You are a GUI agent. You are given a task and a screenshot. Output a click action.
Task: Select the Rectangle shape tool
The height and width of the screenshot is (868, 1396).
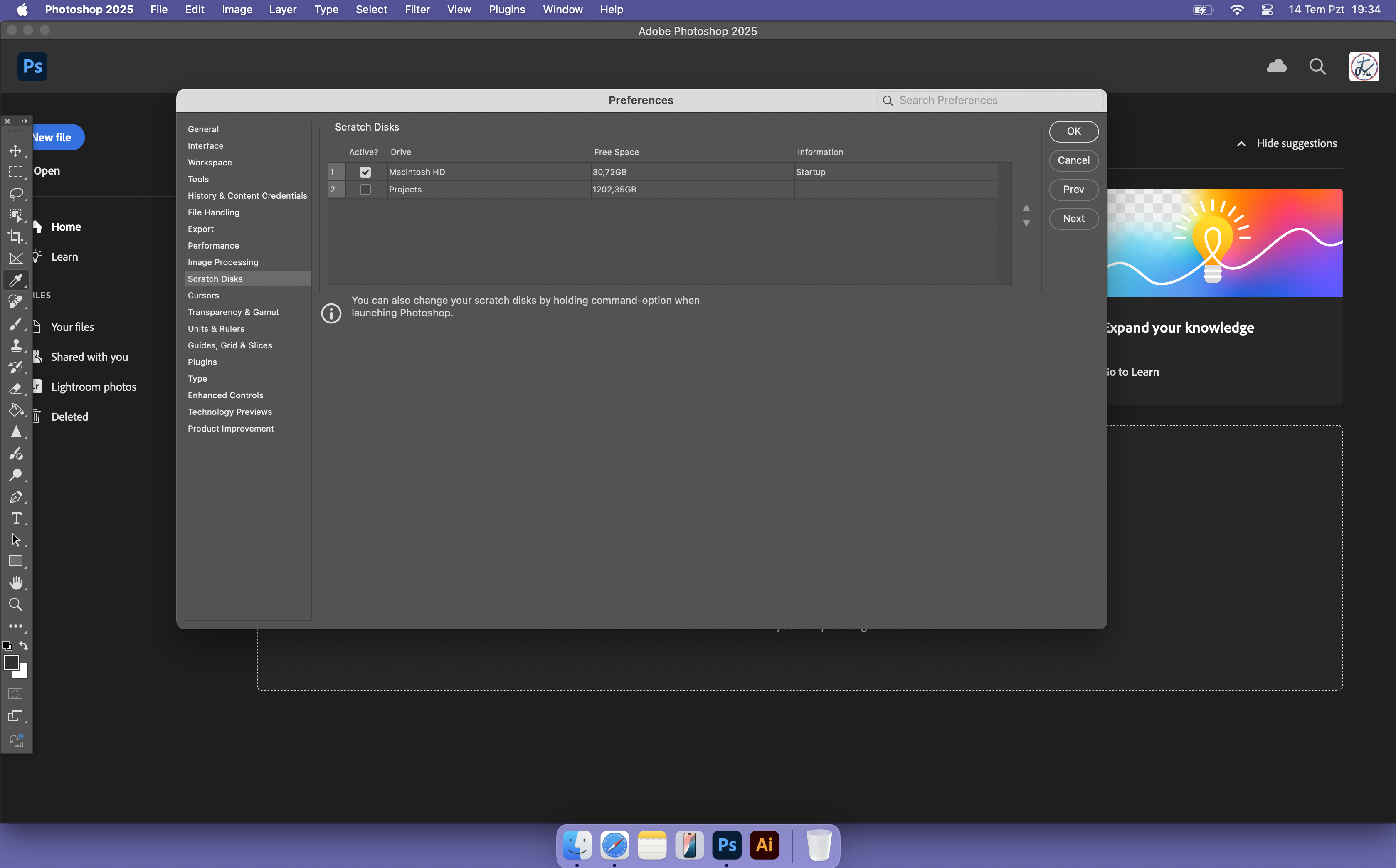click(15, 562)
